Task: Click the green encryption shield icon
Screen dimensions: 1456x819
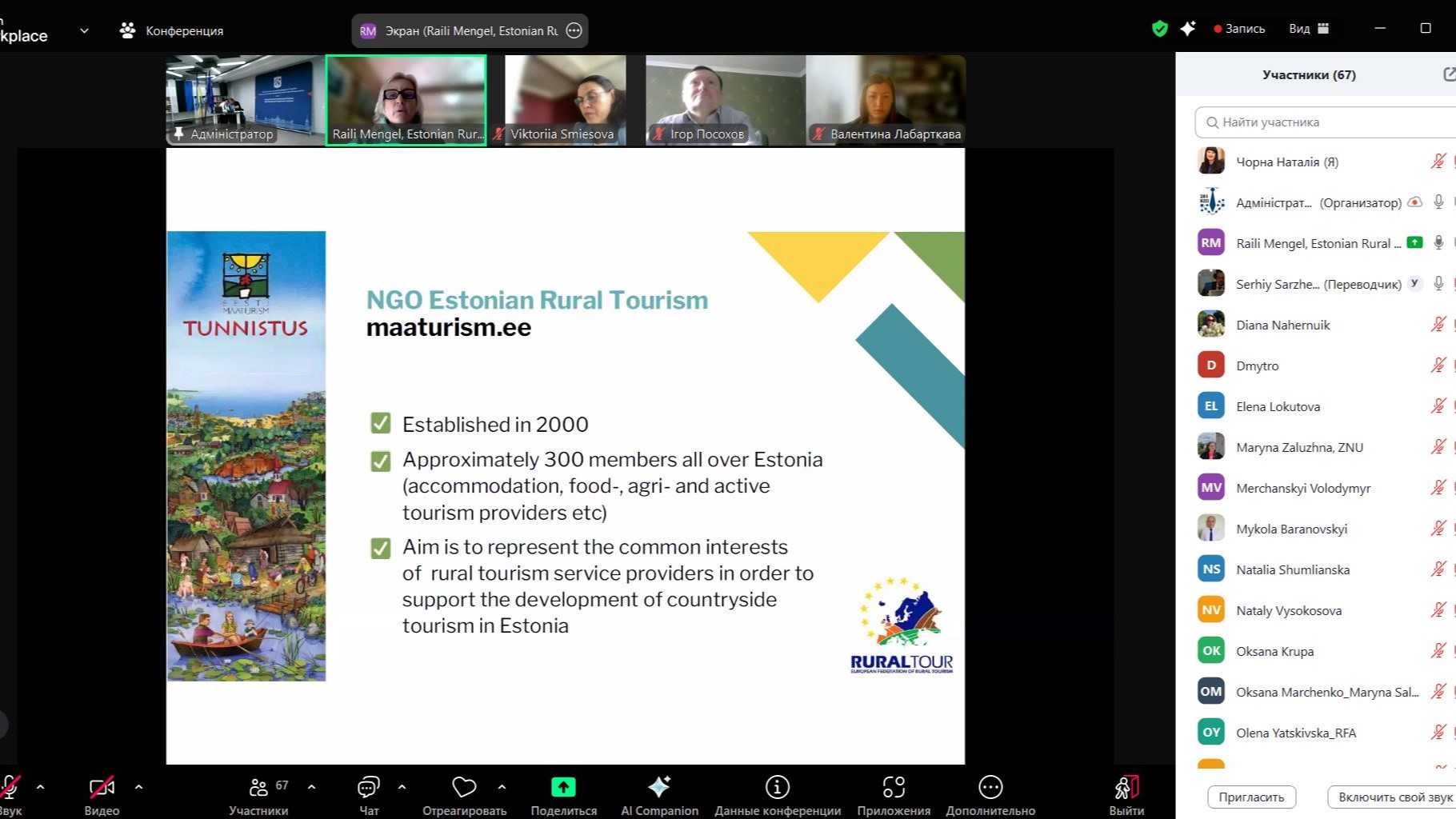Action: 1159,29
